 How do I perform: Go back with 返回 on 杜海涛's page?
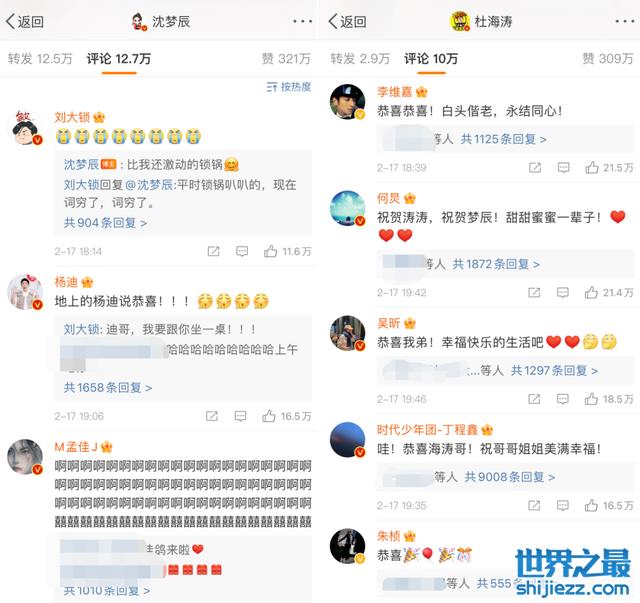[x=347, y=21]
